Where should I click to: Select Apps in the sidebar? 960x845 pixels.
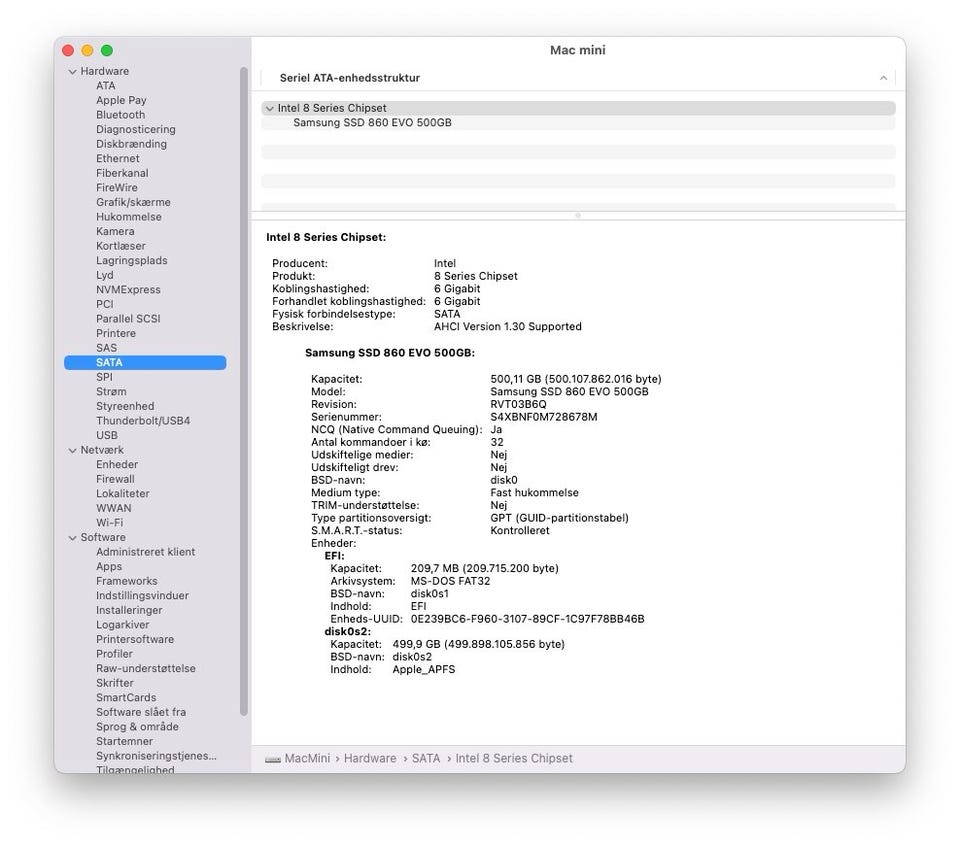click(x=109, y=567)
